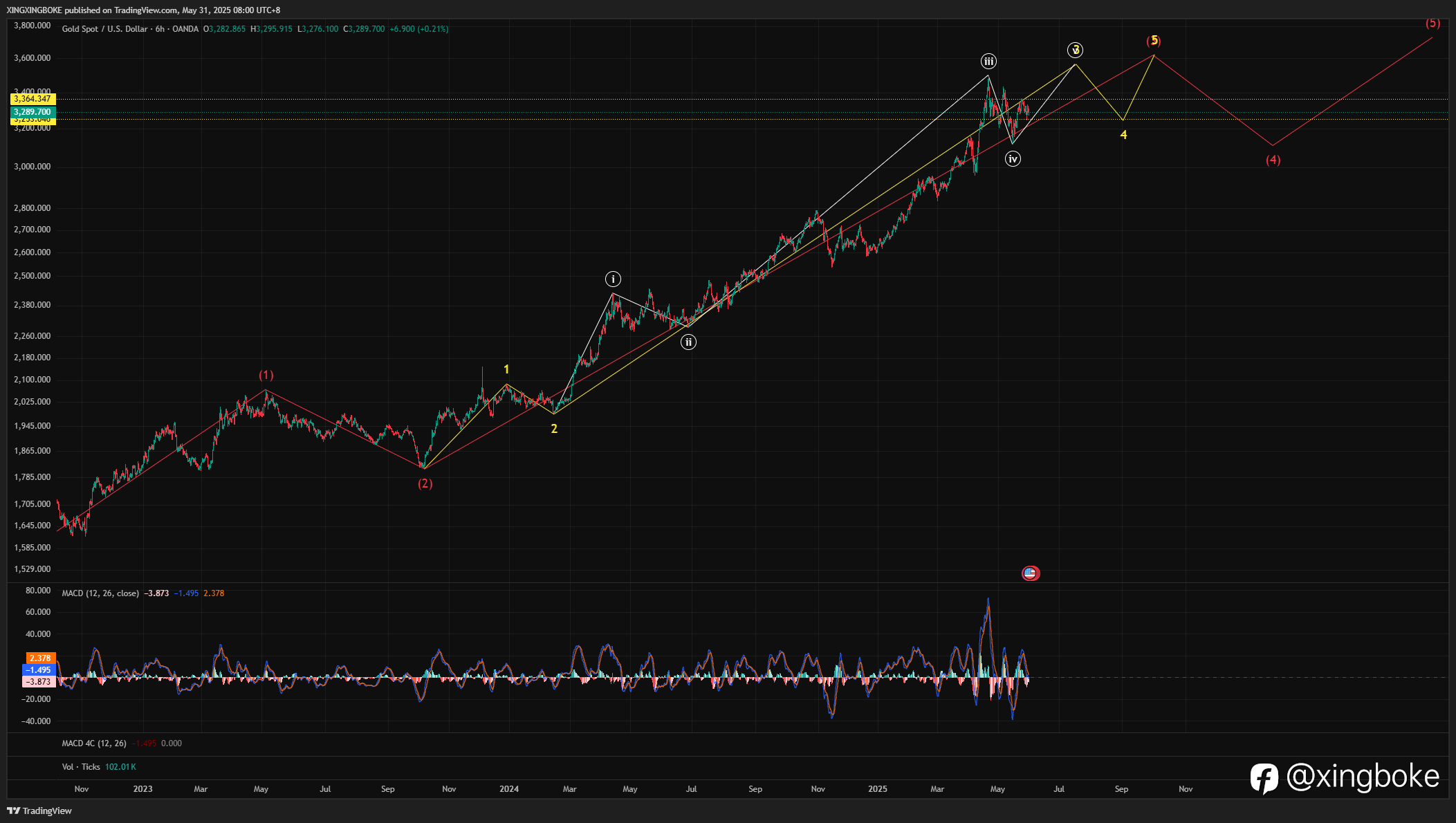The image size is (1456, 823).
Task: Click the 102.01K volume value
Action: [120, 767]
